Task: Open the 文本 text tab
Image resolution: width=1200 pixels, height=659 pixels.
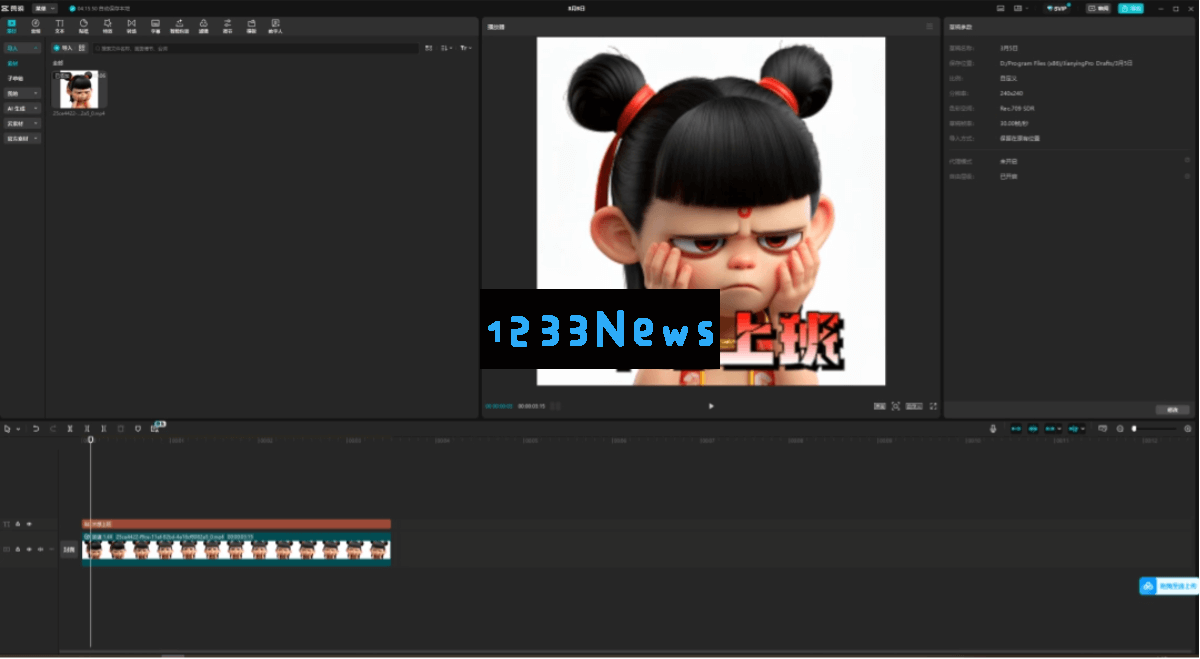Action: coord(60,26)
